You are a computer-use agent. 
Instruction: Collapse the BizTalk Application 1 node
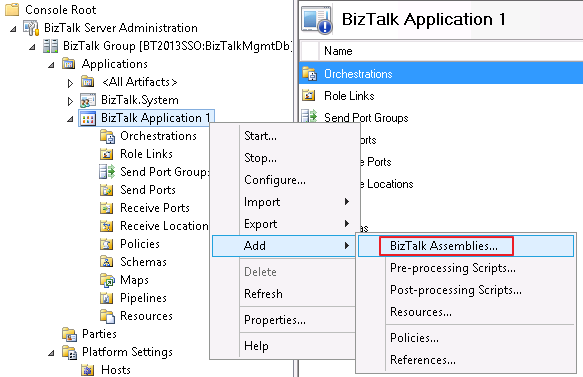tap(70, 119)
